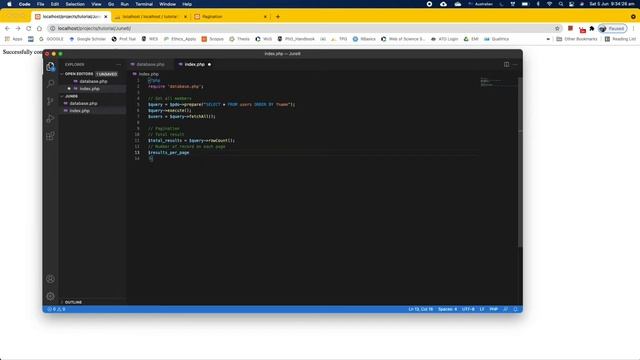
Task: Change indentation via Spaces: 4
Action: tap(447, 309)
